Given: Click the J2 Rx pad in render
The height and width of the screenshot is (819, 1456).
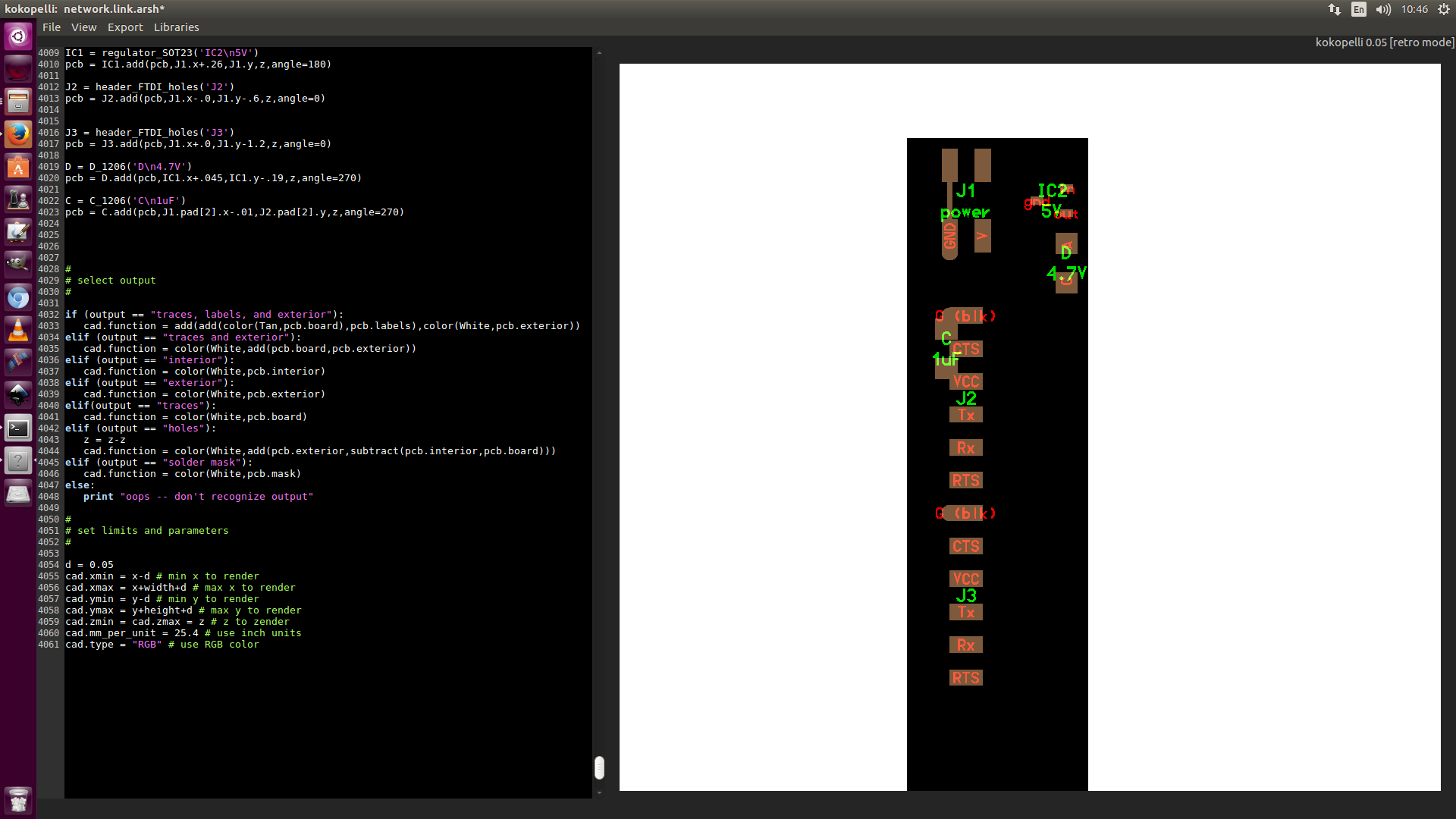Looking at the screenshot, I should [966, 447].
